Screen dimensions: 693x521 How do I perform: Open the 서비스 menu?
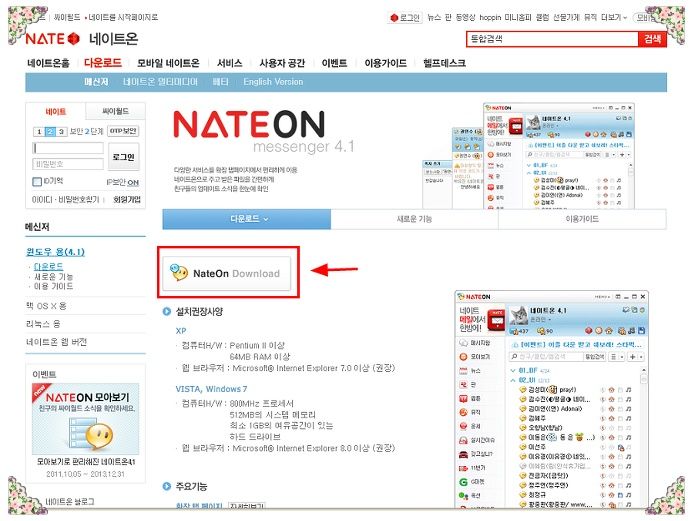point(229,63)
